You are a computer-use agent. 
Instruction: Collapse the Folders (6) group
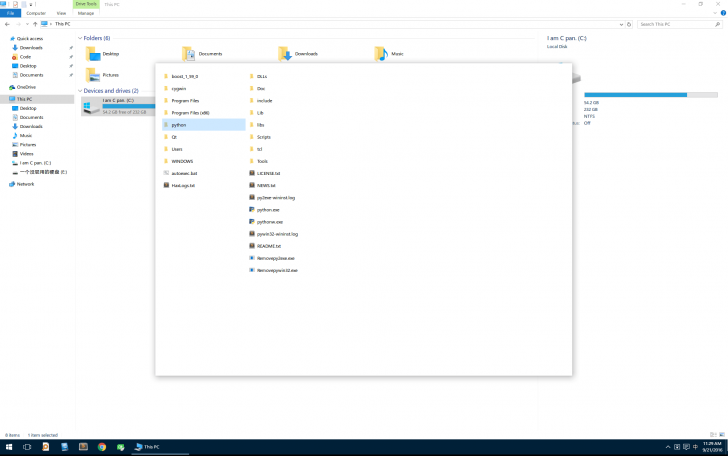coord(80,38)
